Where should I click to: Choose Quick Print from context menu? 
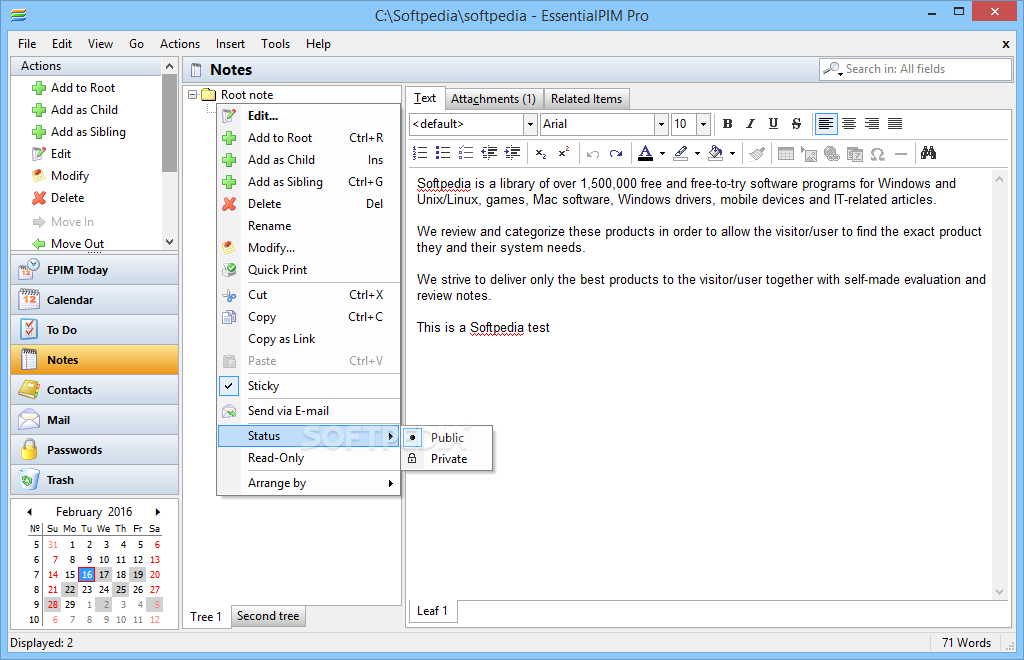pos(308,270)
